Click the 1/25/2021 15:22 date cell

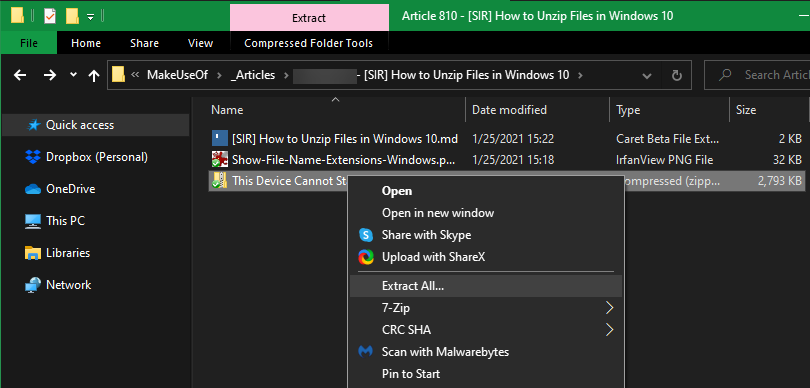[513, 138]
